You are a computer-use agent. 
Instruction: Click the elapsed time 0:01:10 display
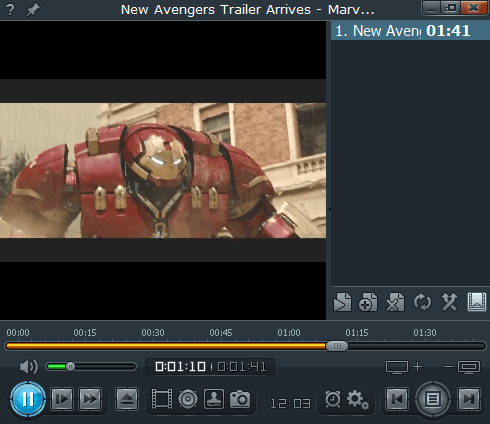180,367
